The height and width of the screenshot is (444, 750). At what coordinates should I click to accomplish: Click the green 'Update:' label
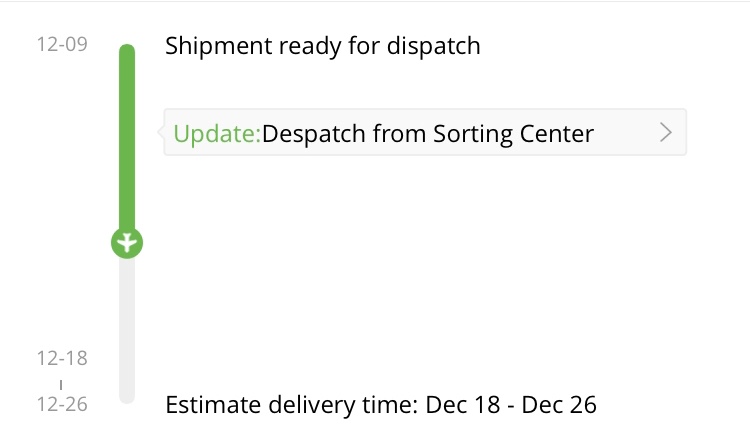coord(217,133)
